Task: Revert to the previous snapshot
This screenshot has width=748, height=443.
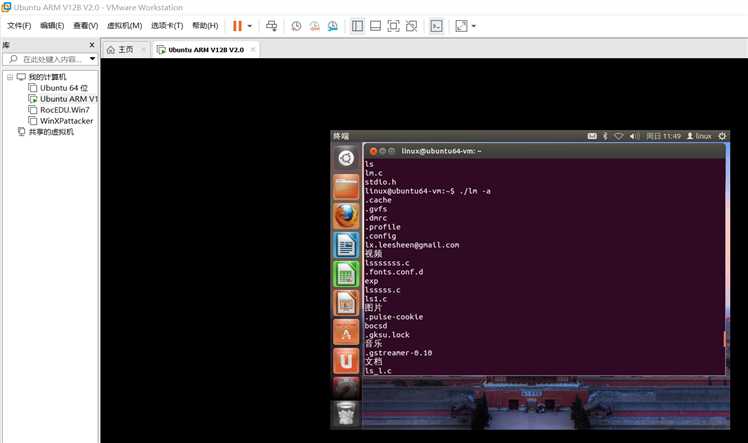Action: pyautogui.click(x=314, y=26)
